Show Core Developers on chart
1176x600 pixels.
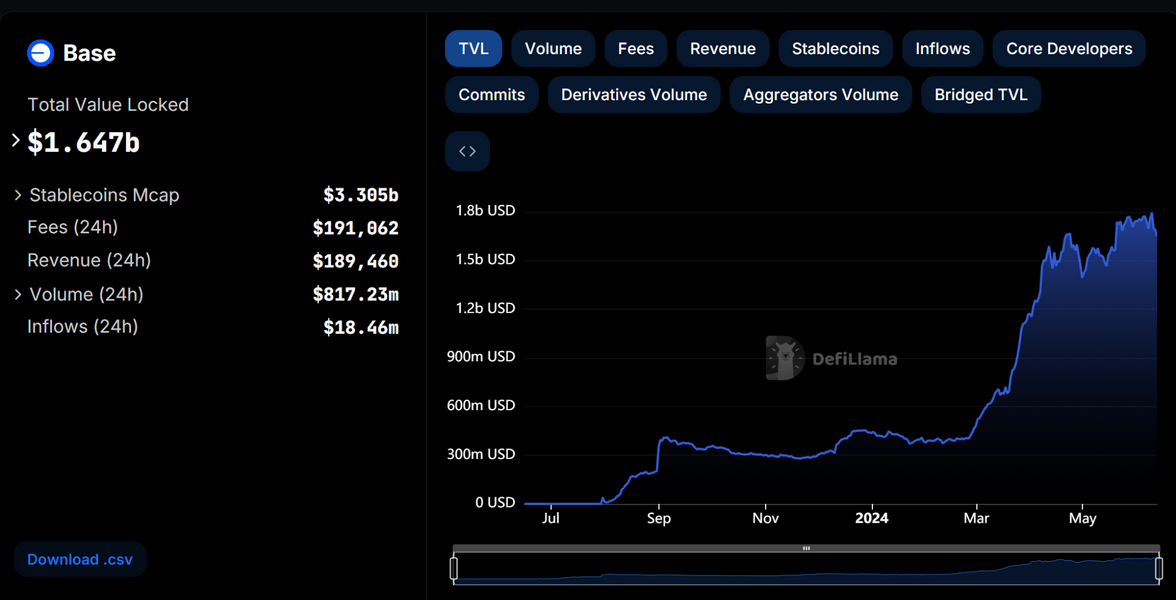[x=1068, y=49]
